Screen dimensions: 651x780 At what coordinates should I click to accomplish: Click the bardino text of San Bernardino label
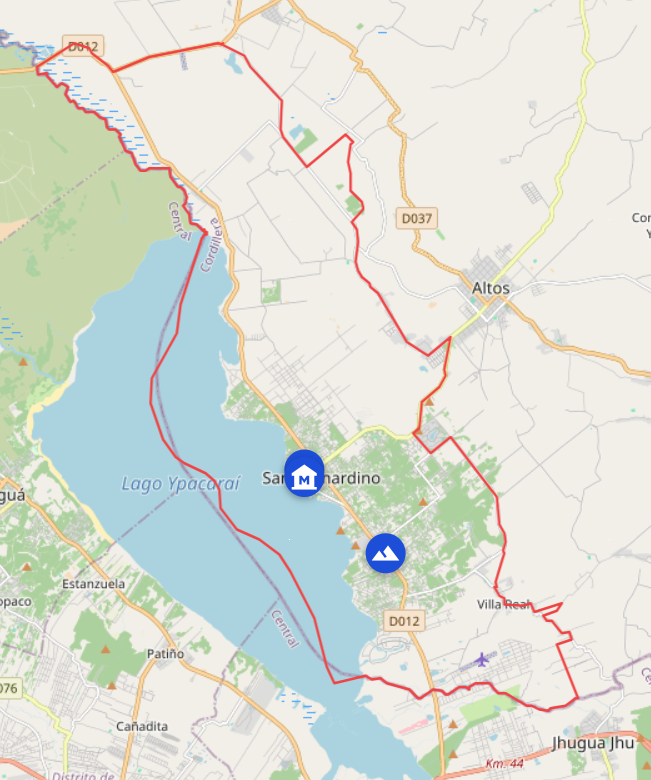353,478
